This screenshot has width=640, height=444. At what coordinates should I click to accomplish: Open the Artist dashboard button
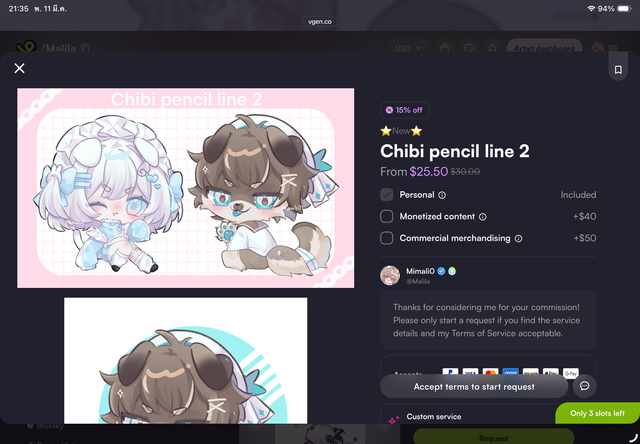tap(544, 48)
